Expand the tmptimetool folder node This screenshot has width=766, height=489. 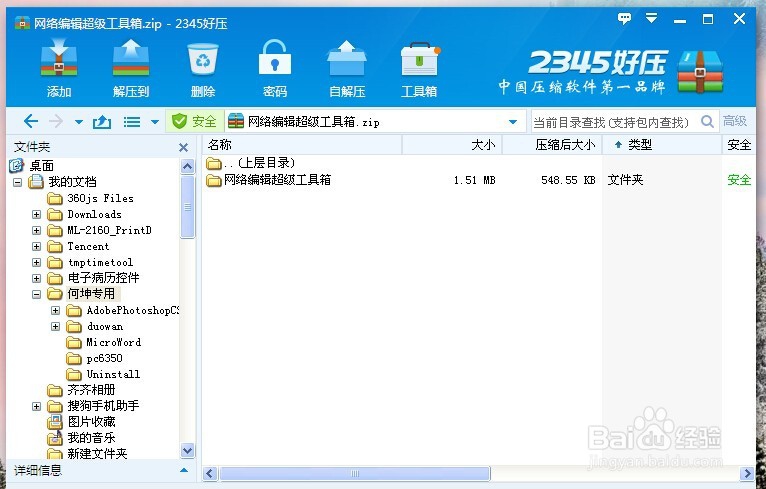37,263
